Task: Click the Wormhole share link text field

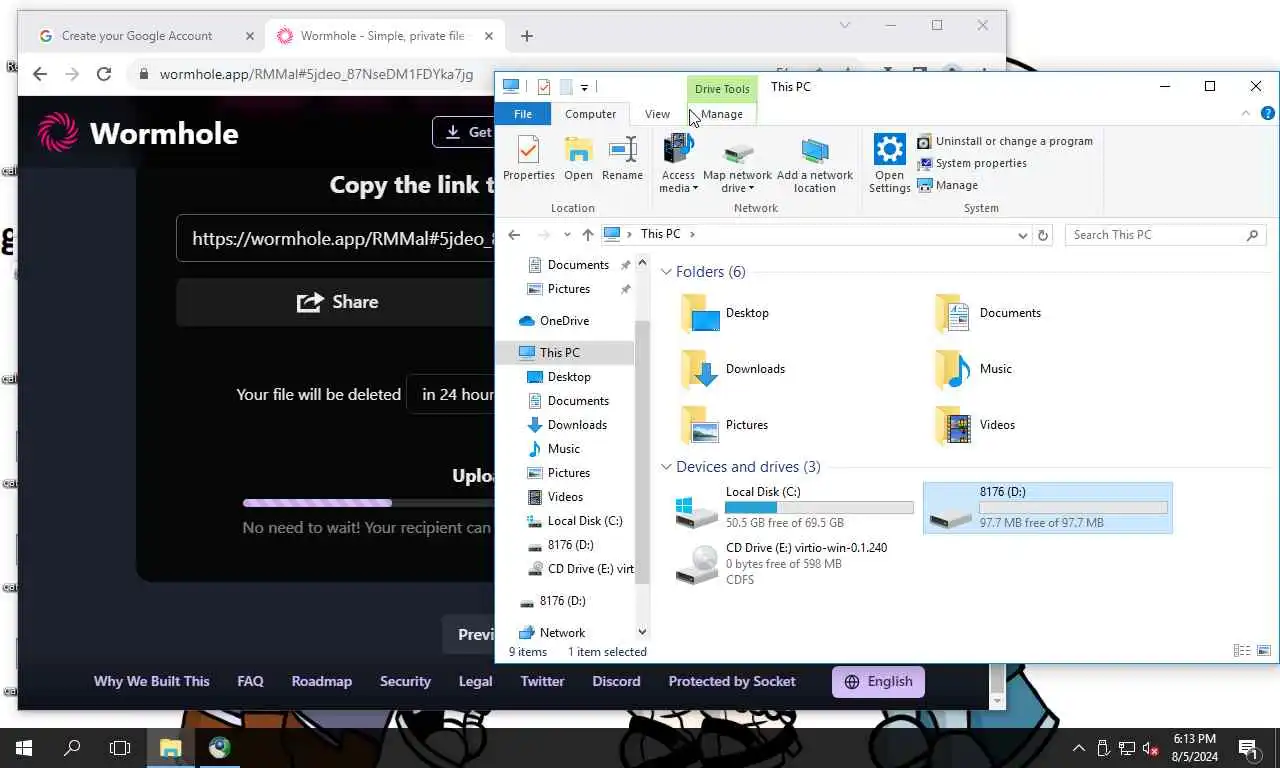Action: [336, 239]
